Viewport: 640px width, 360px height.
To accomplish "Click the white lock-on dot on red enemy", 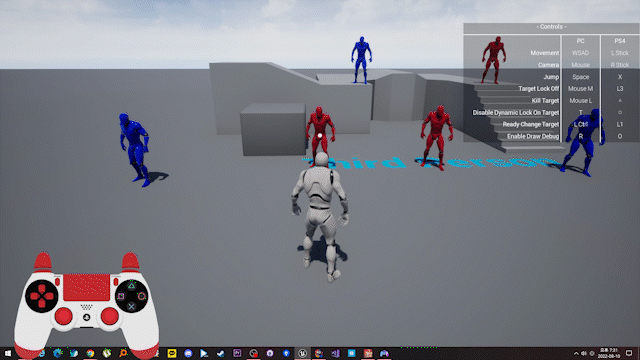I will point(320,136).
